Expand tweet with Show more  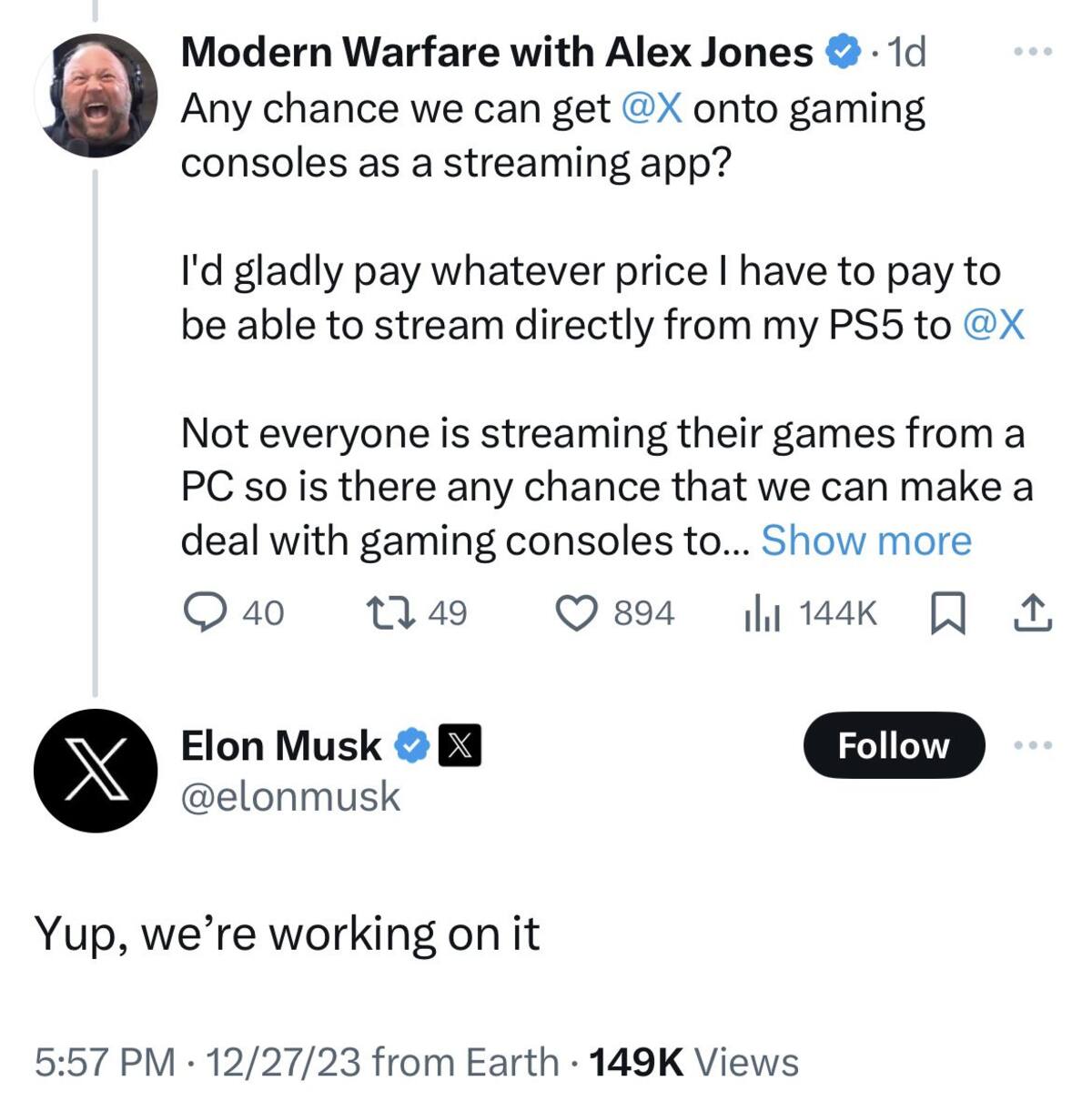pos(866,540)
